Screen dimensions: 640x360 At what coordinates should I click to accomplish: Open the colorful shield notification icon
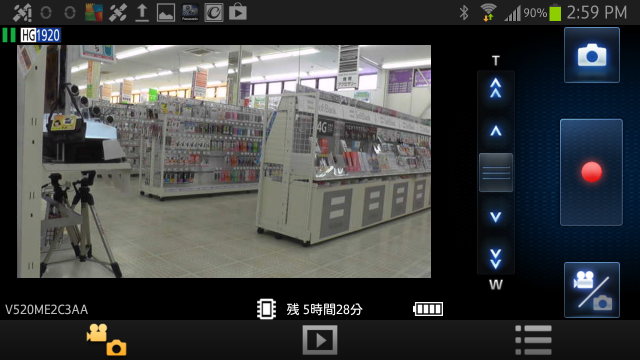[x=93, y=12]
